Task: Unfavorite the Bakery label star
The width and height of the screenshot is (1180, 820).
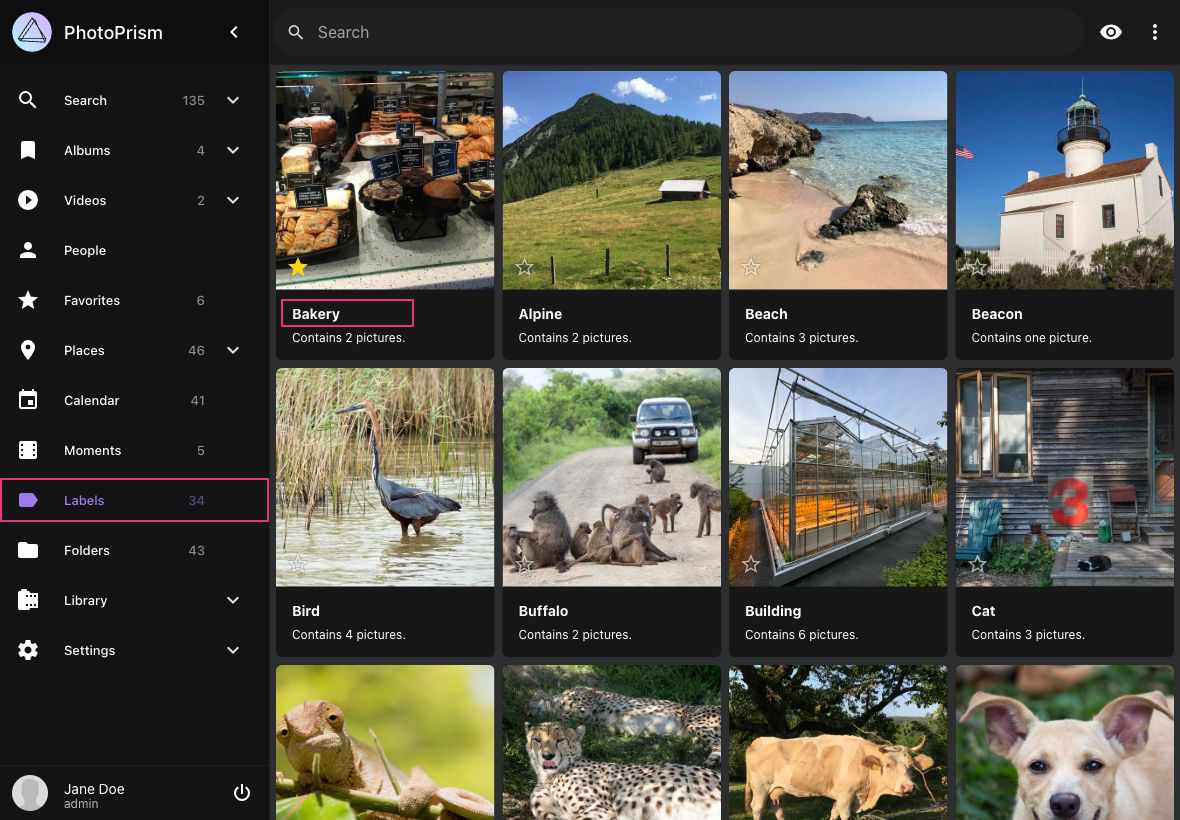Action: tap(298, 267)
